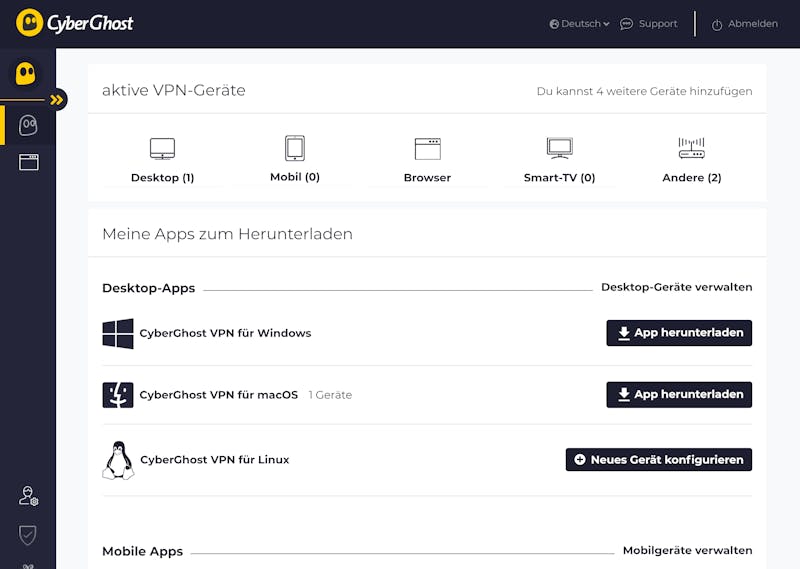The width and height of the screenshot is (800, 569).
Task: Select the Andere (2) router category
Action: point(692,160)
